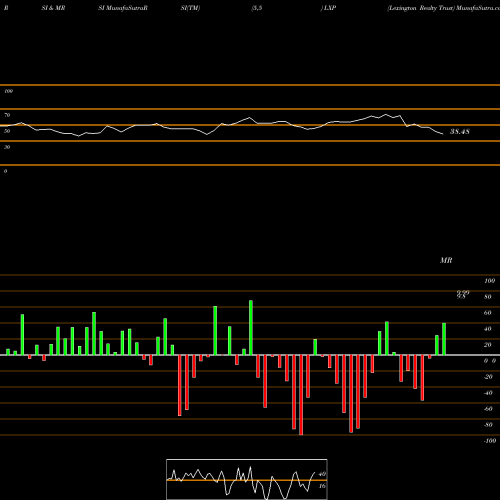The image size is (500, 500).
Task: Select the 70 level label on RSI axis
Action: (x=7, y=115)
